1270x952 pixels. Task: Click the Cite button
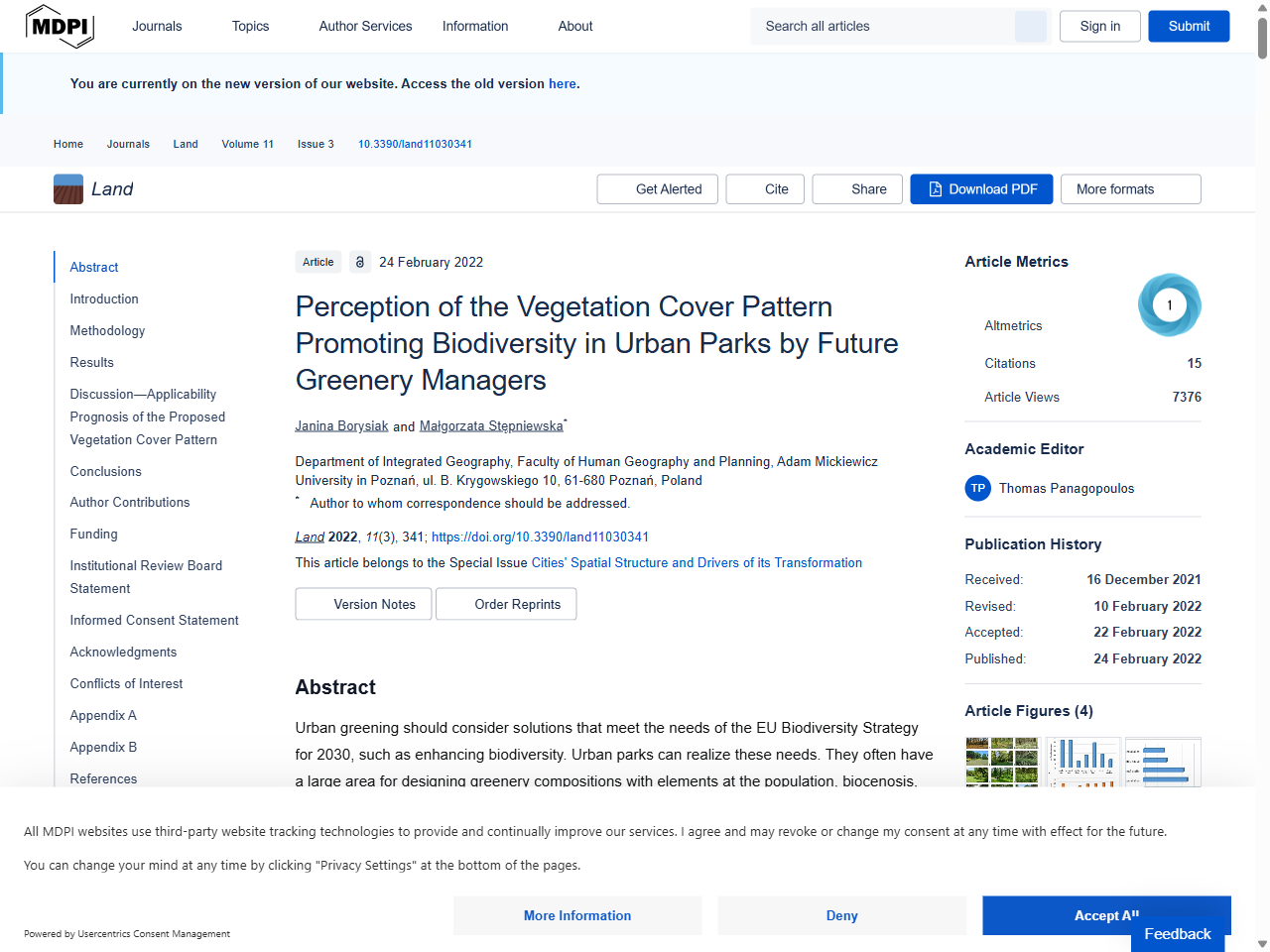coord(765,189)
